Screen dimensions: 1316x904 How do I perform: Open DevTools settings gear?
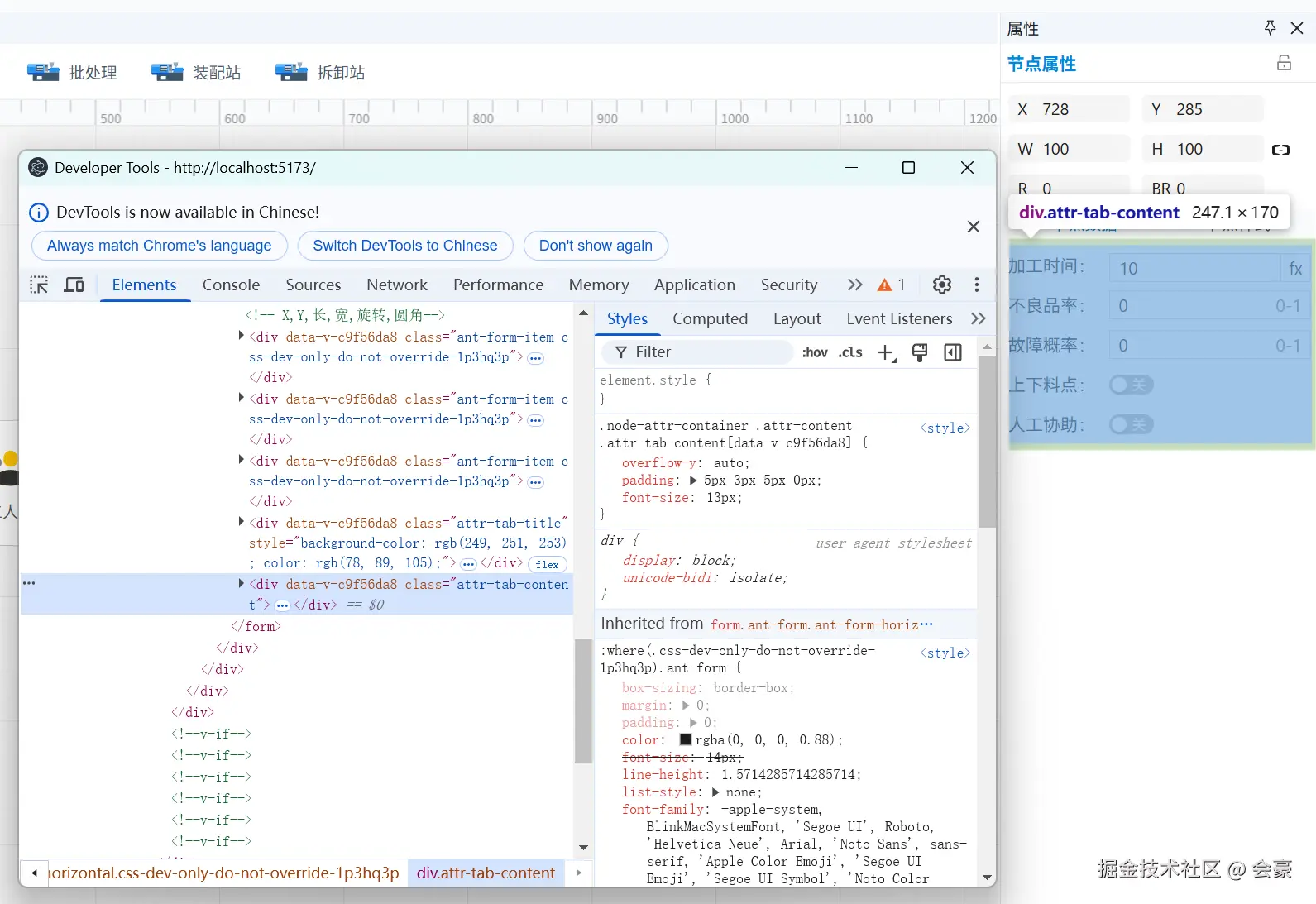coord(941,285)
